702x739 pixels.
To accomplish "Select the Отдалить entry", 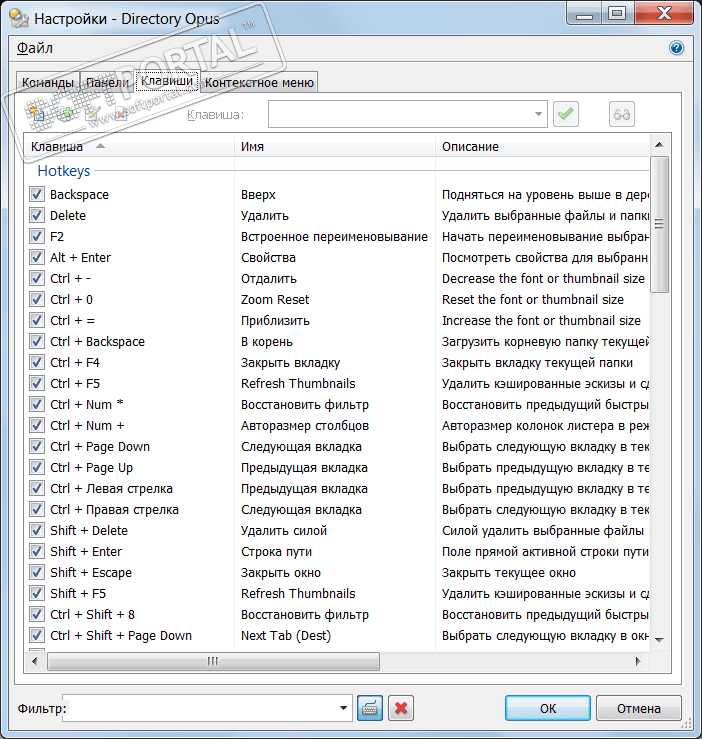I will pos(269,279).
